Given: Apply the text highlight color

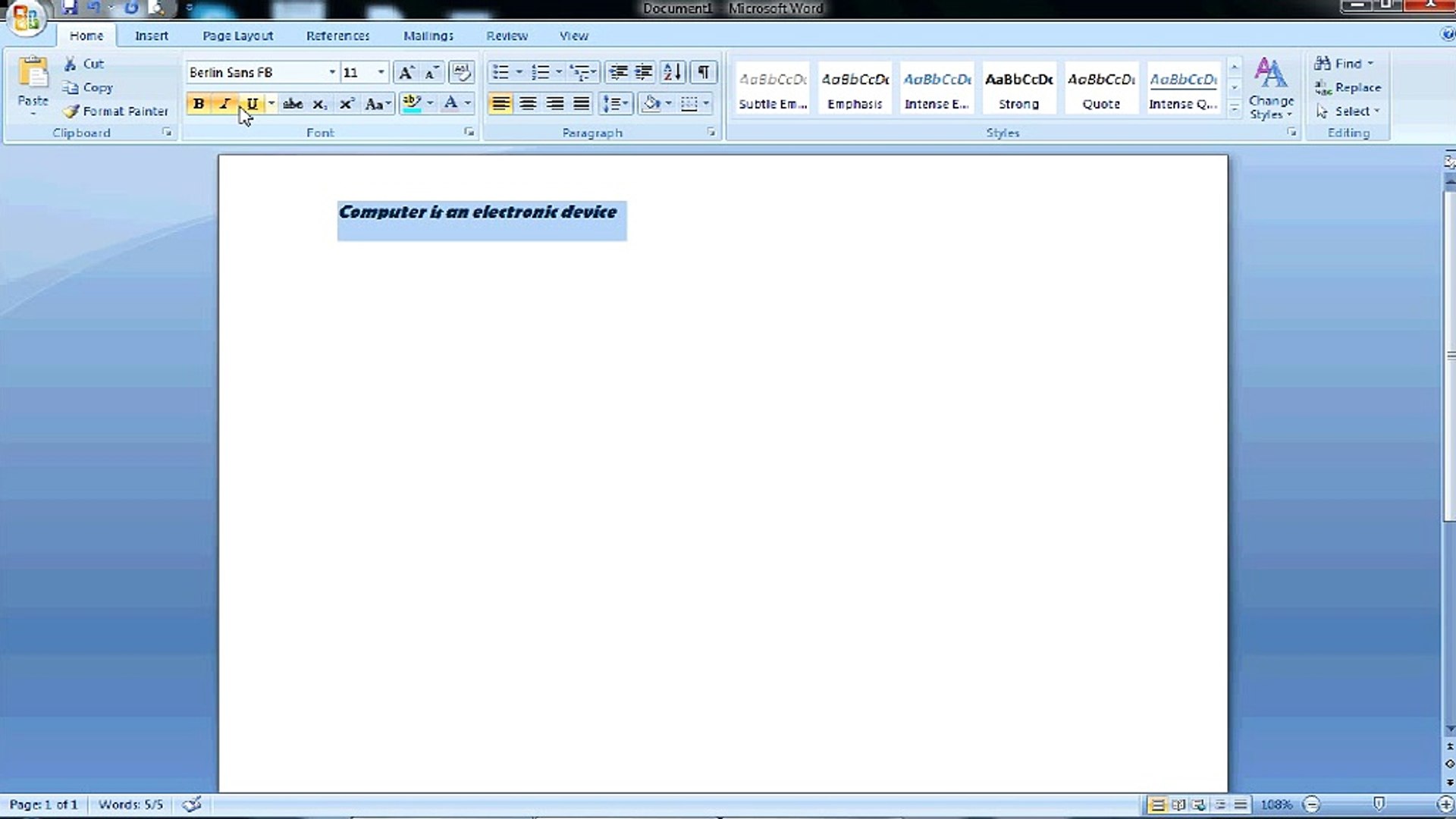Looking at the screenshot, I should (412, 104).
